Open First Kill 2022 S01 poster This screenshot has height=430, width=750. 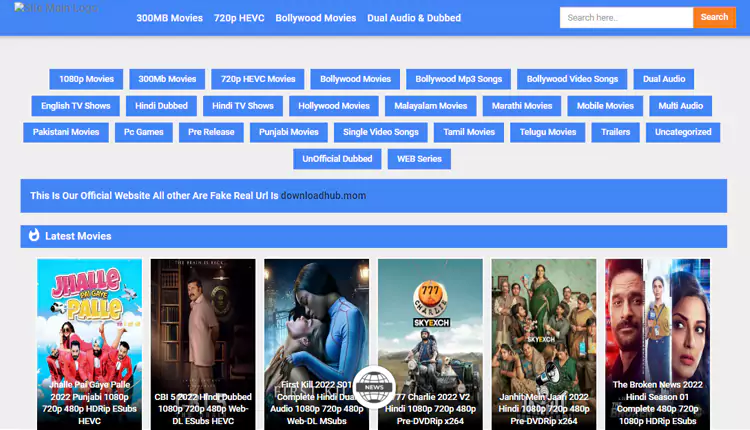pos(317,344)
